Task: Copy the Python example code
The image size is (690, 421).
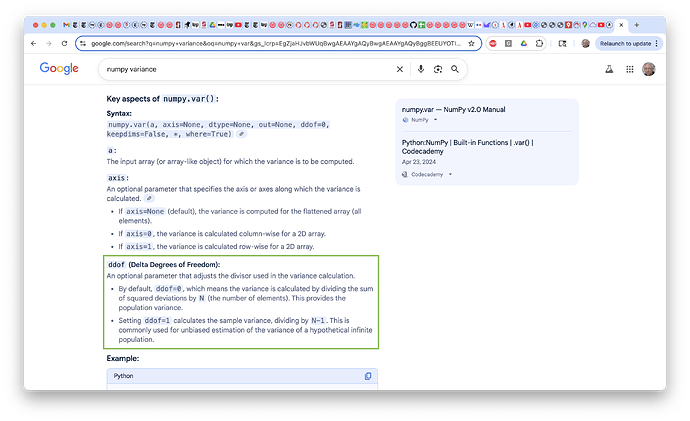Action: tap(368, 376)
